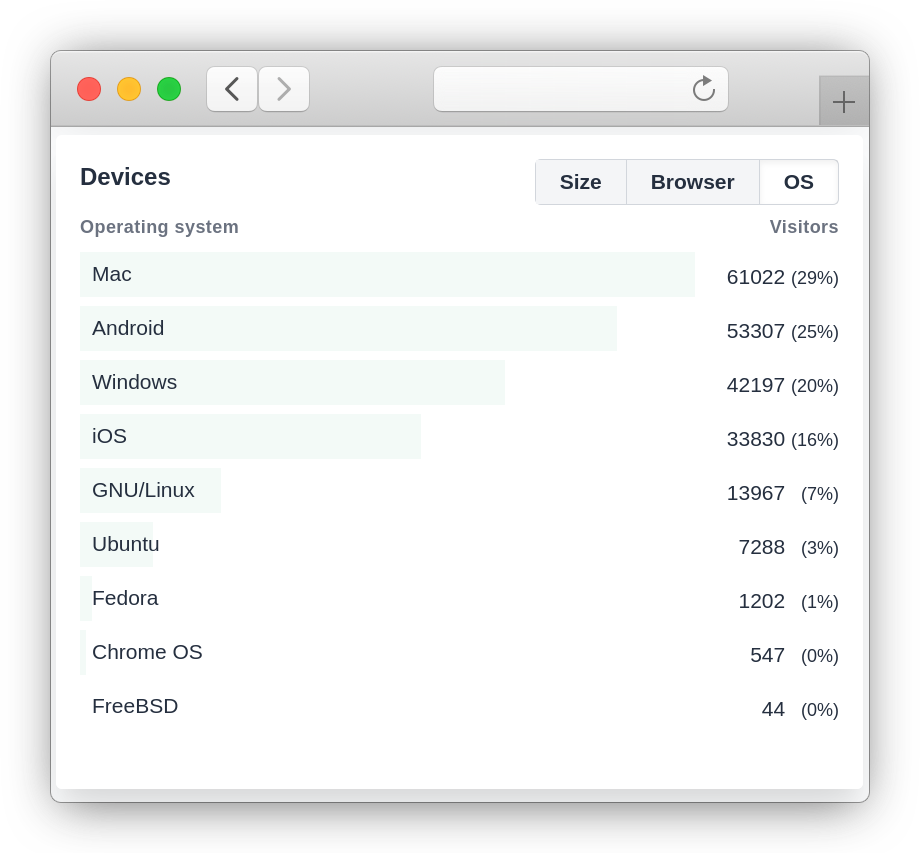
Task: Open the iOS breakdown row
Action: 250,436
